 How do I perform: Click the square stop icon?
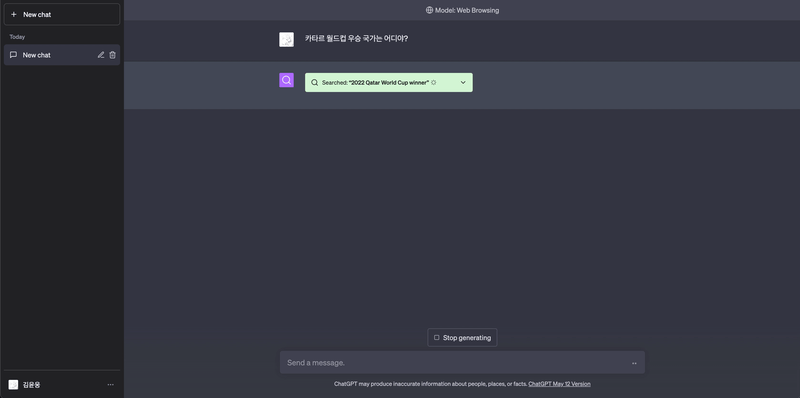437,338
